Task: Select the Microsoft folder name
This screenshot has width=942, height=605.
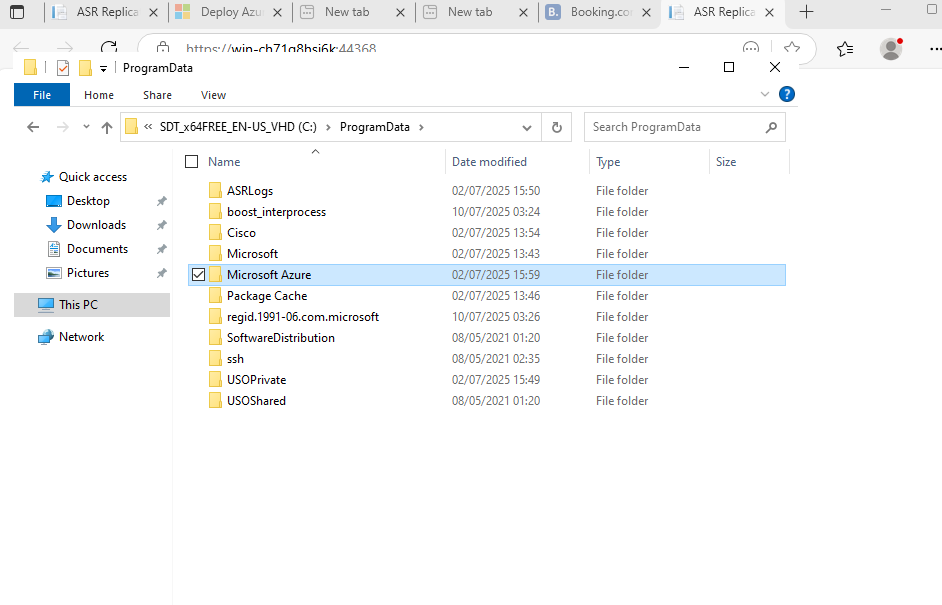Action: tap(252, 254)
